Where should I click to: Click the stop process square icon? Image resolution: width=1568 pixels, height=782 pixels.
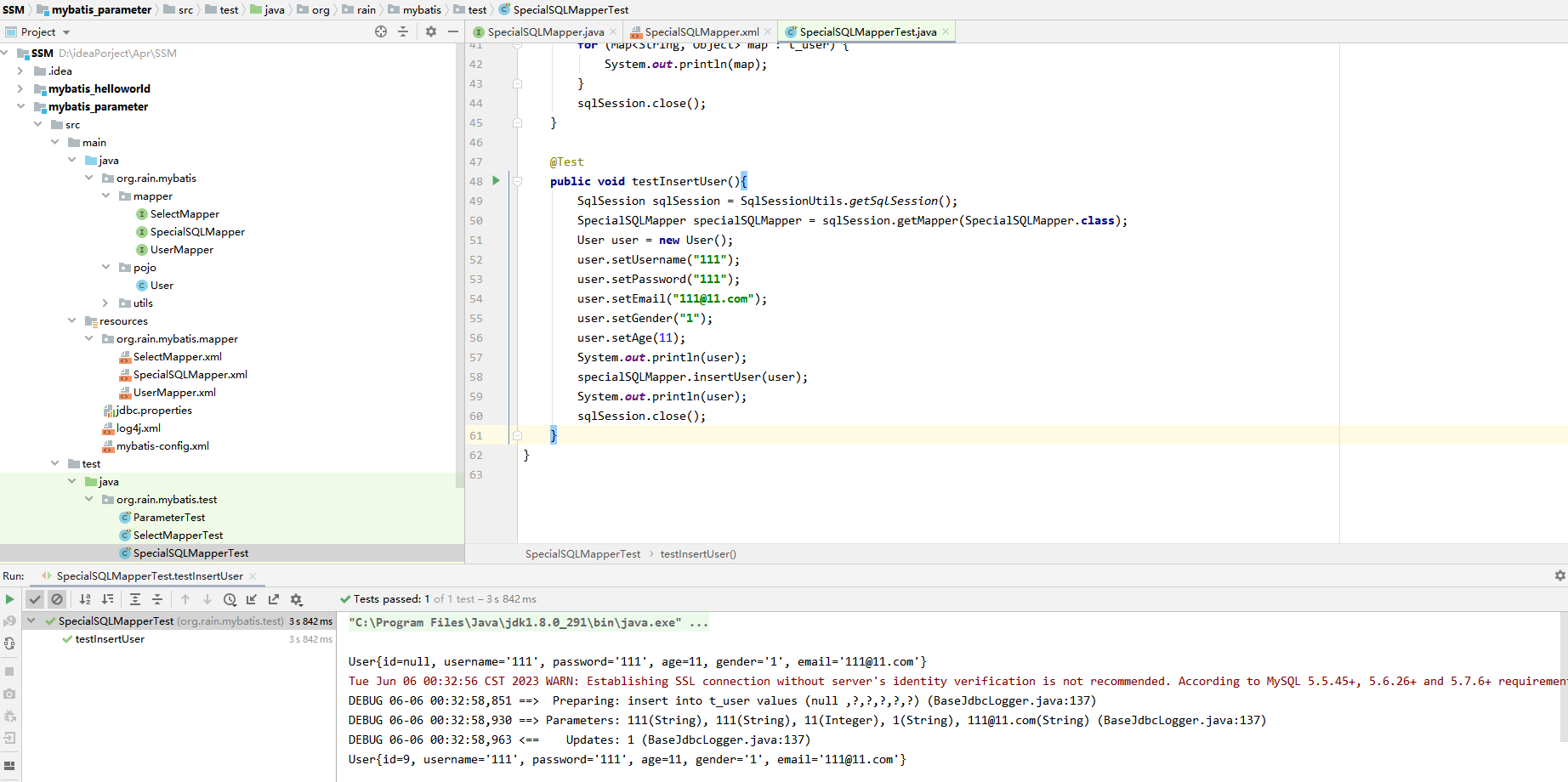click(10, 671)
